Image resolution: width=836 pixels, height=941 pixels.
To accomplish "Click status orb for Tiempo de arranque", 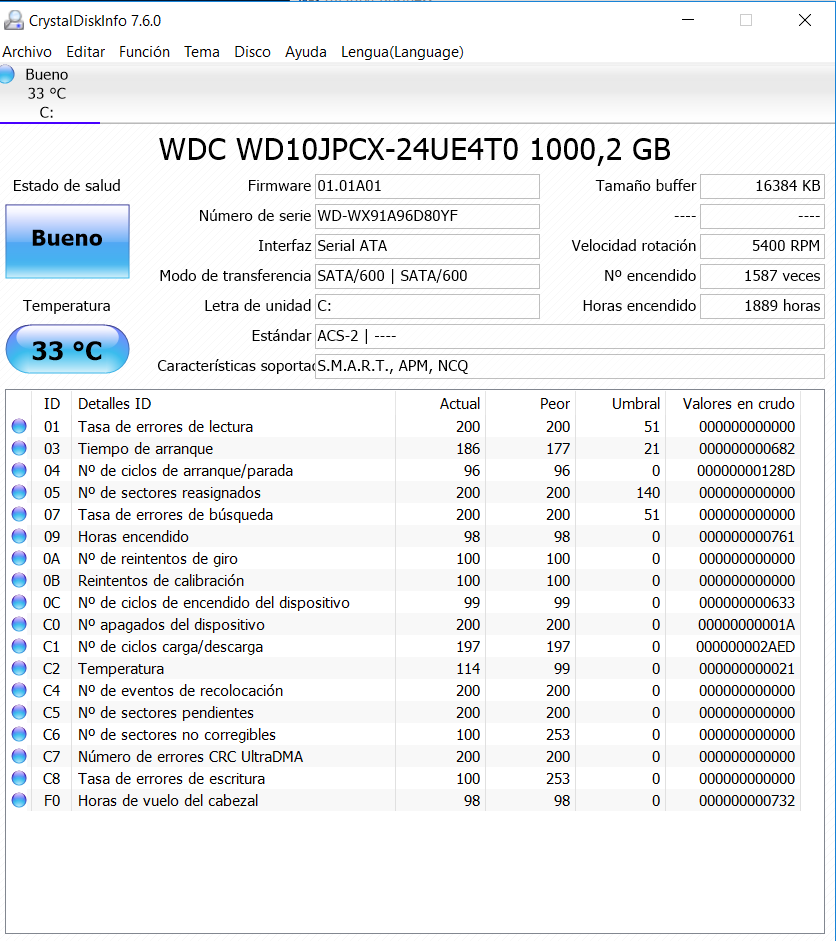I will [x=19, y=448].
